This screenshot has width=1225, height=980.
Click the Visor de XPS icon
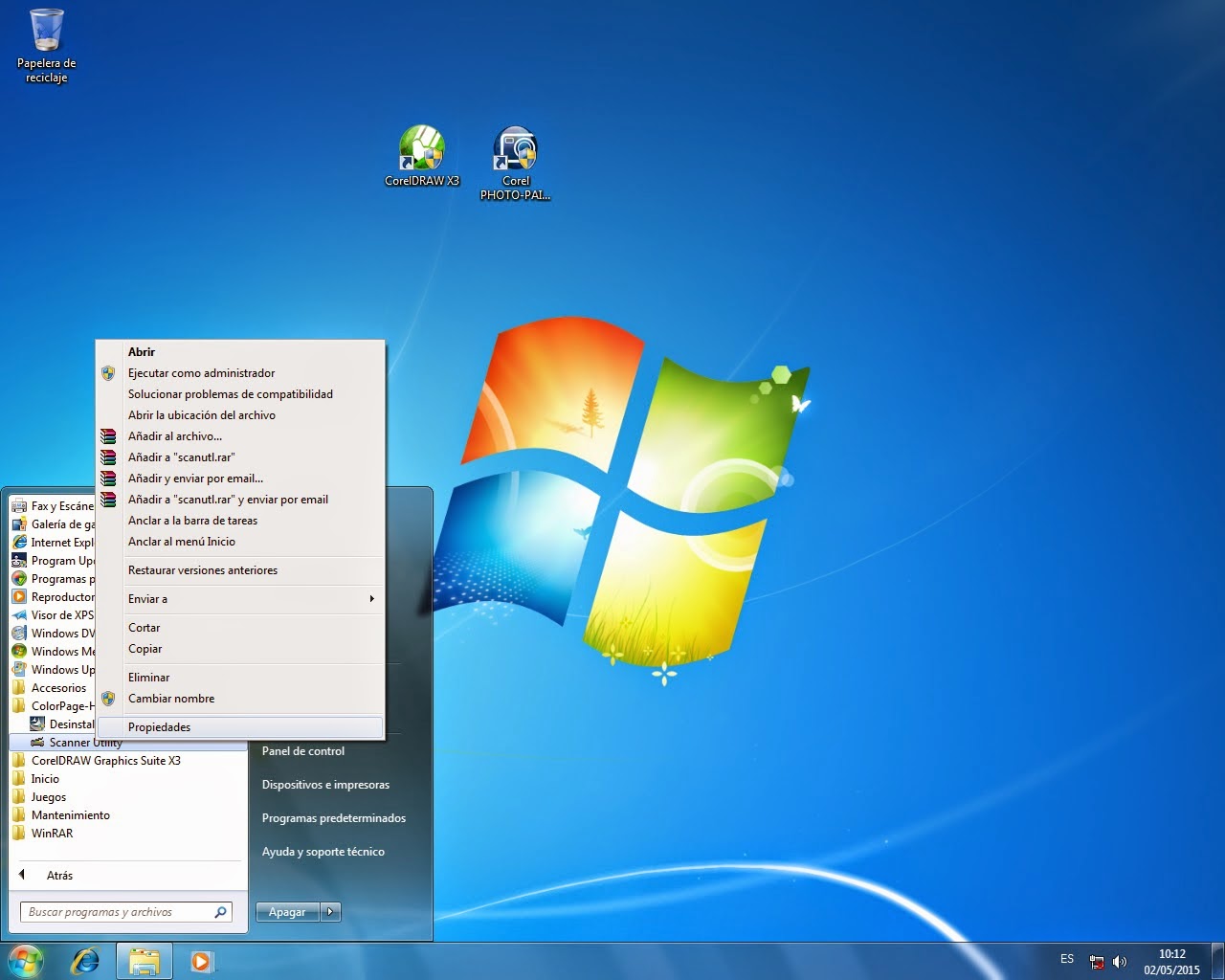coord(19,614)
